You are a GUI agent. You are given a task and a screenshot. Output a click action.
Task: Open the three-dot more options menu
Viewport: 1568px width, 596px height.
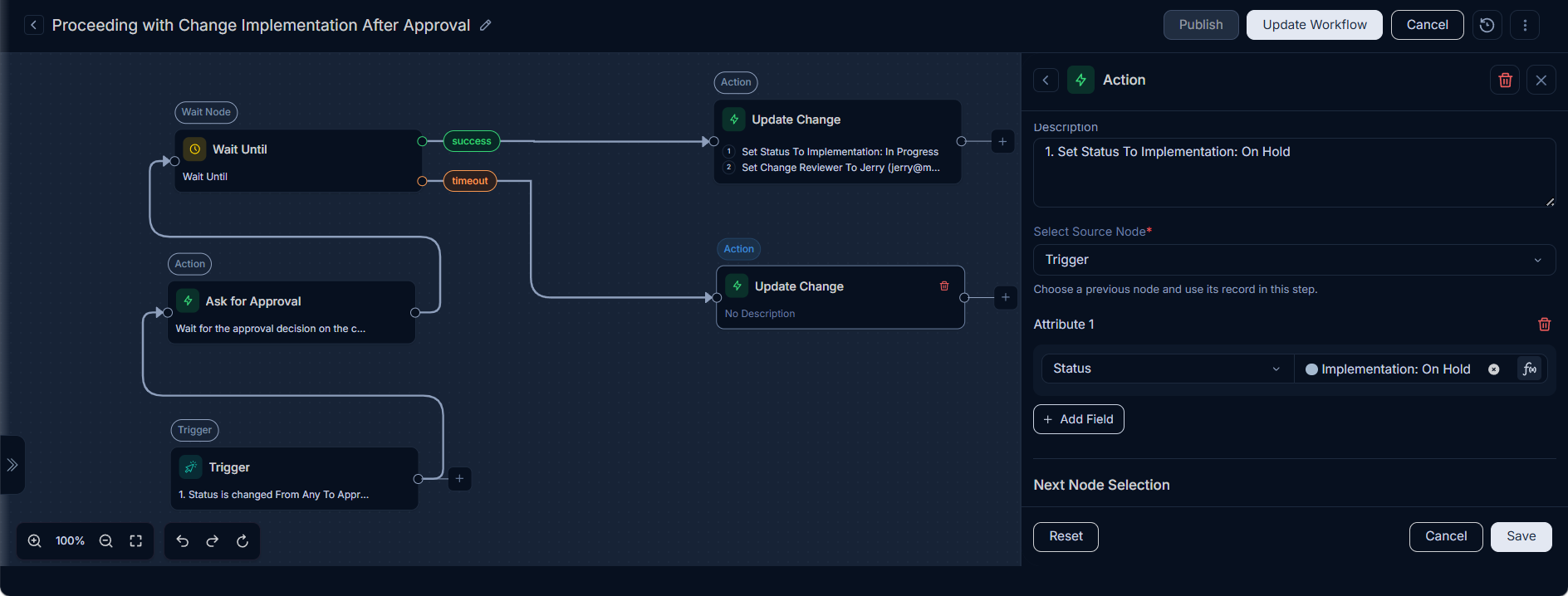point(1525,25)
